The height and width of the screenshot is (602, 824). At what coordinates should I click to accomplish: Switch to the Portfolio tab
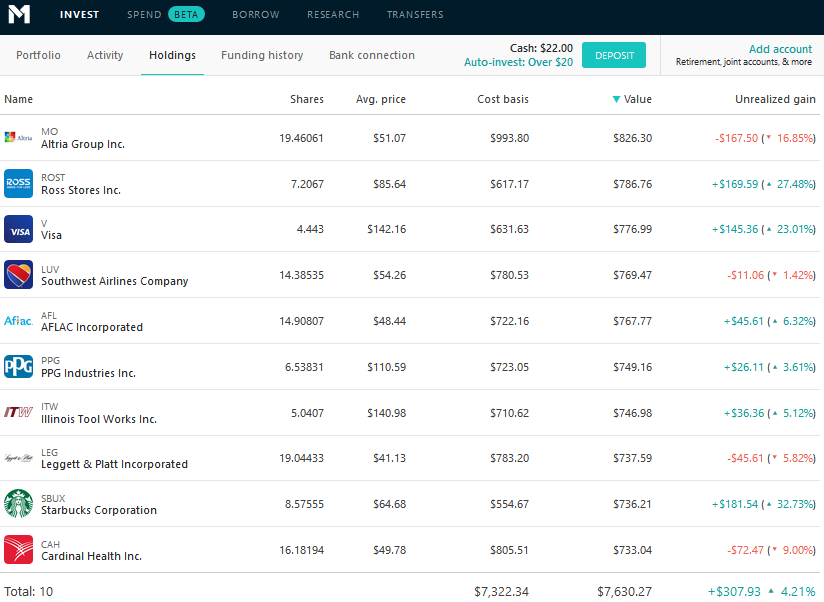(x=38, y=55)
